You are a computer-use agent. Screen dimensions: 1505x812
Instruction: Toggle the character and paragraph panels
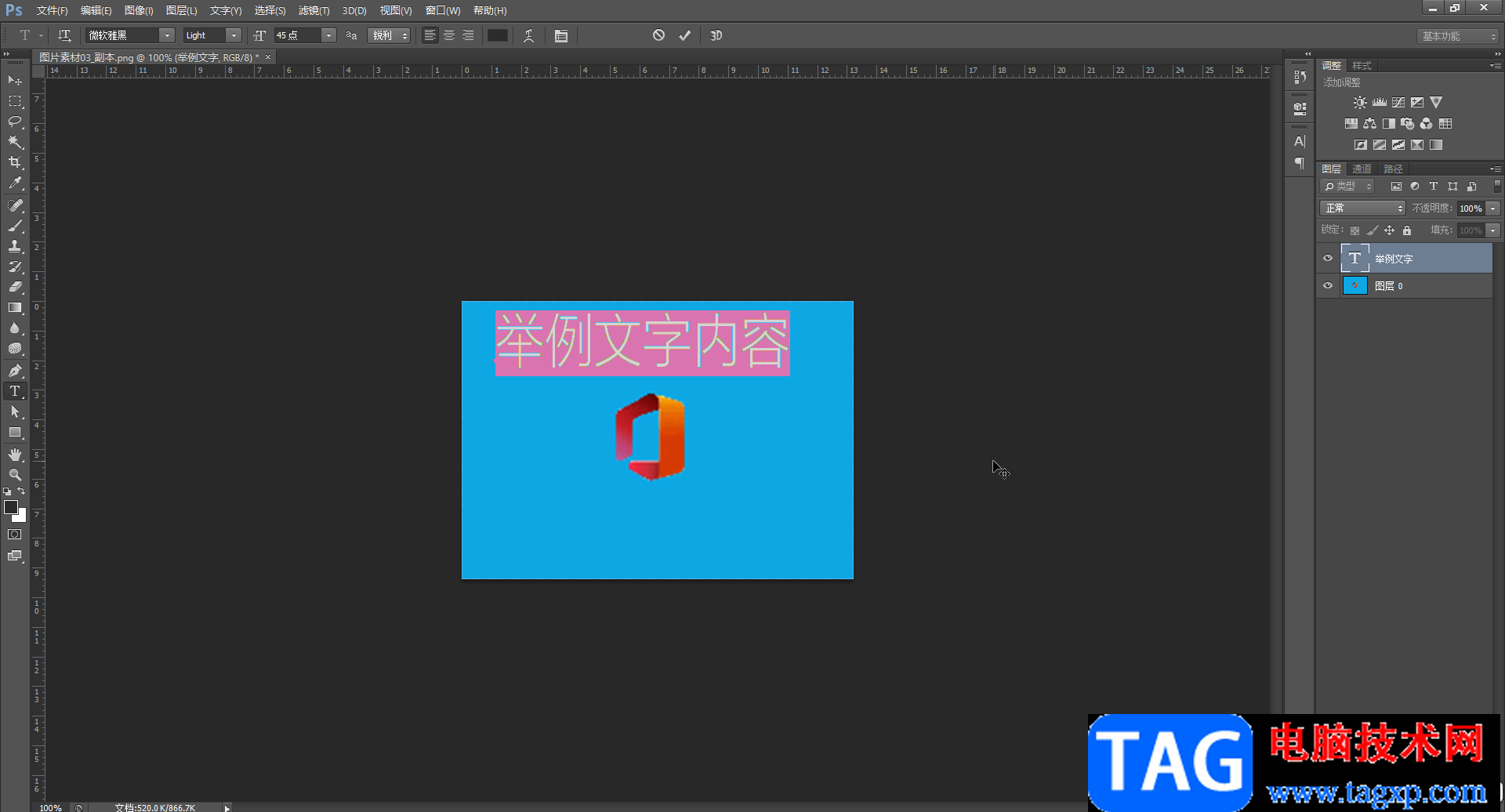point(561,35)
